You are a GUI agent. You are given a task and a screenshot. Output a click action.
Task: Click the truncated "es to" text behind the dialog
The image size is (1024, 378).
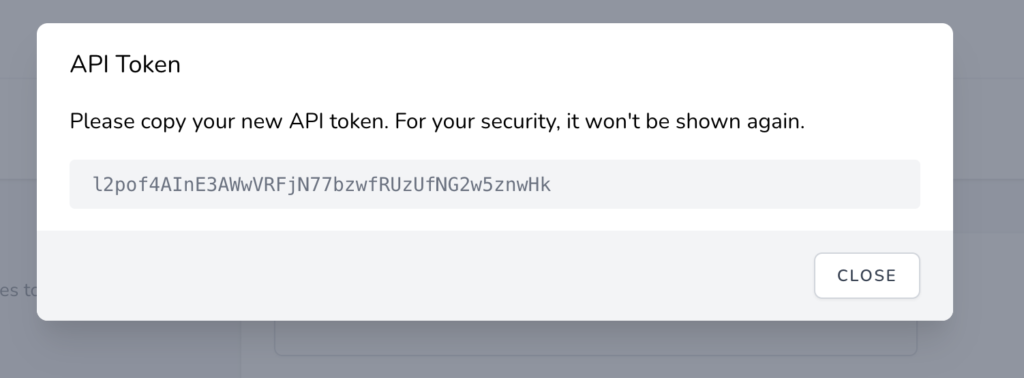18,290
